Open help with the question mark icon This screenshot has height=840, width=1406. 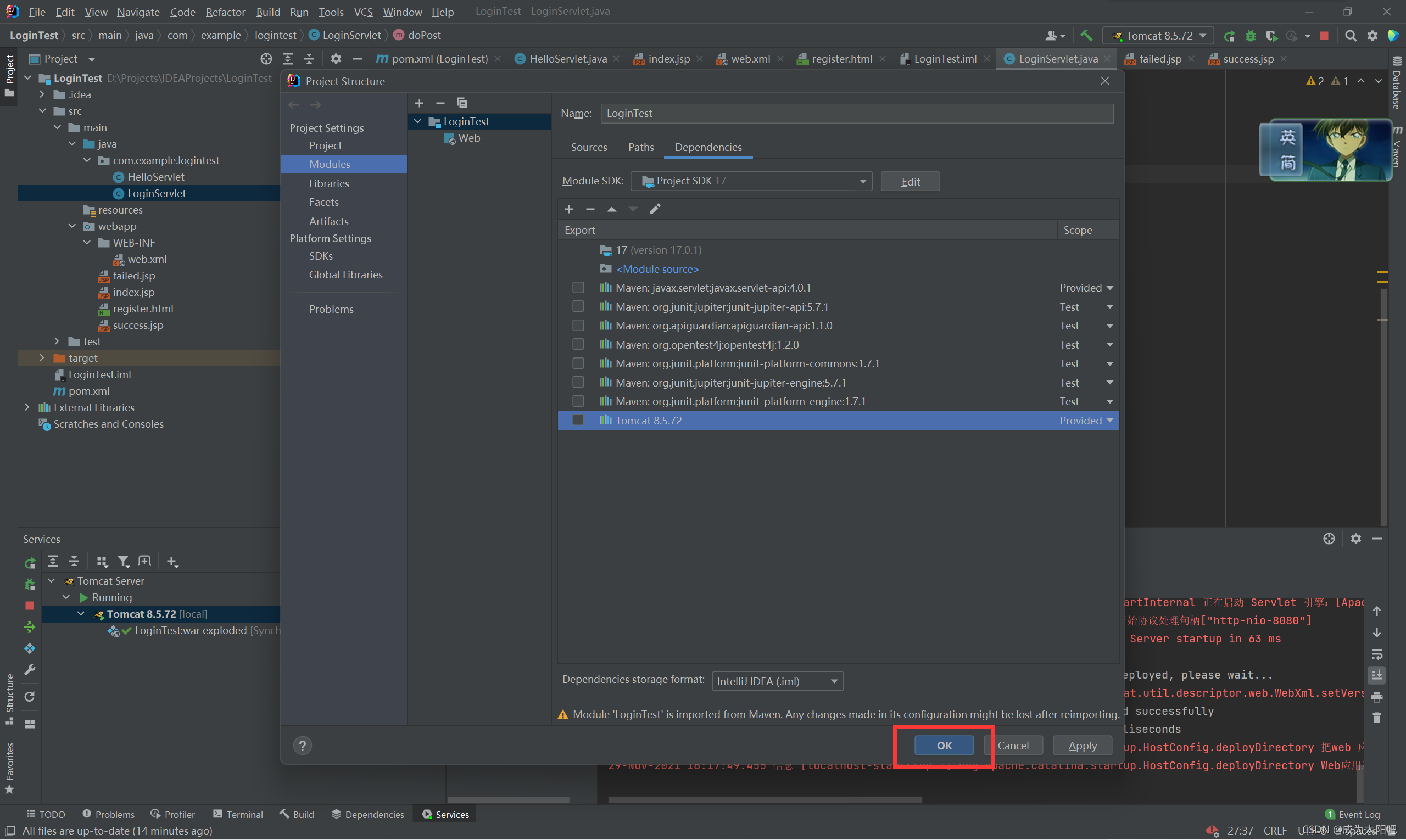click(x=303, y=746)
